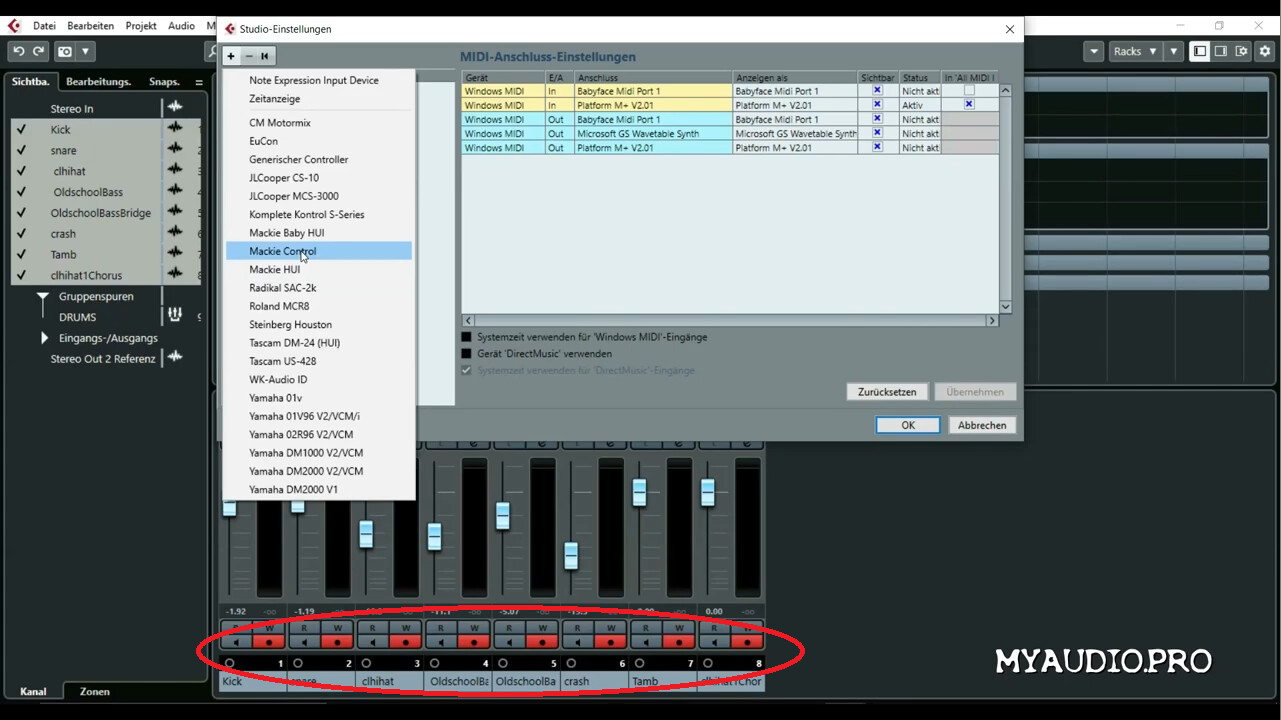Open the snapshot dropdown arrow beside camera
The width and height of the screenshot is (1281, 720).
click(x=86, y=51)
